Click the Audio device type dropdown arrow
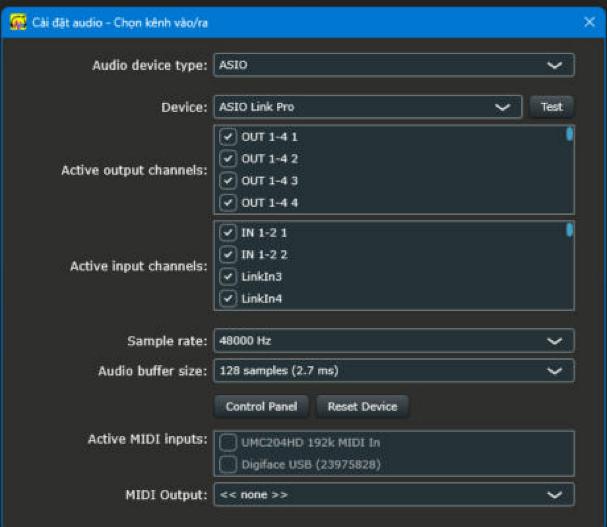This screenshot has width=607, height=527. coord(554,65)
